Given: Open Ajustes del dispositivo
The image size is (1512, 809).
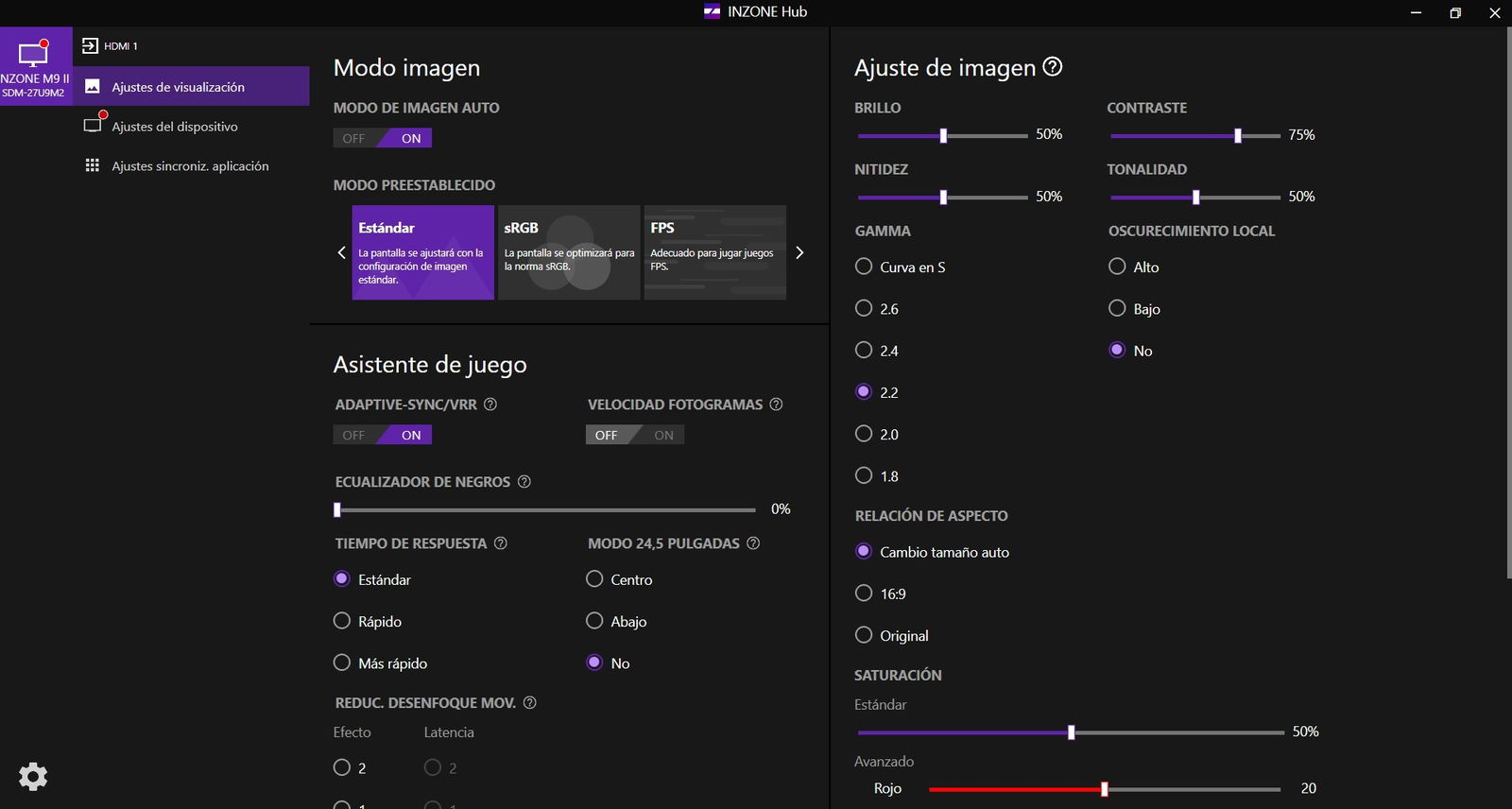Looking at the screenshot, I should click(x=191, y=126).
